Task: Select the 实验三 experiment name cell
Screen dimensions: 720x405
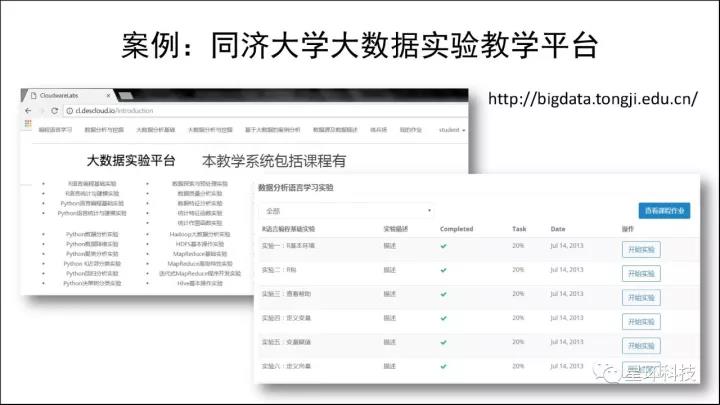Action: 286,294
